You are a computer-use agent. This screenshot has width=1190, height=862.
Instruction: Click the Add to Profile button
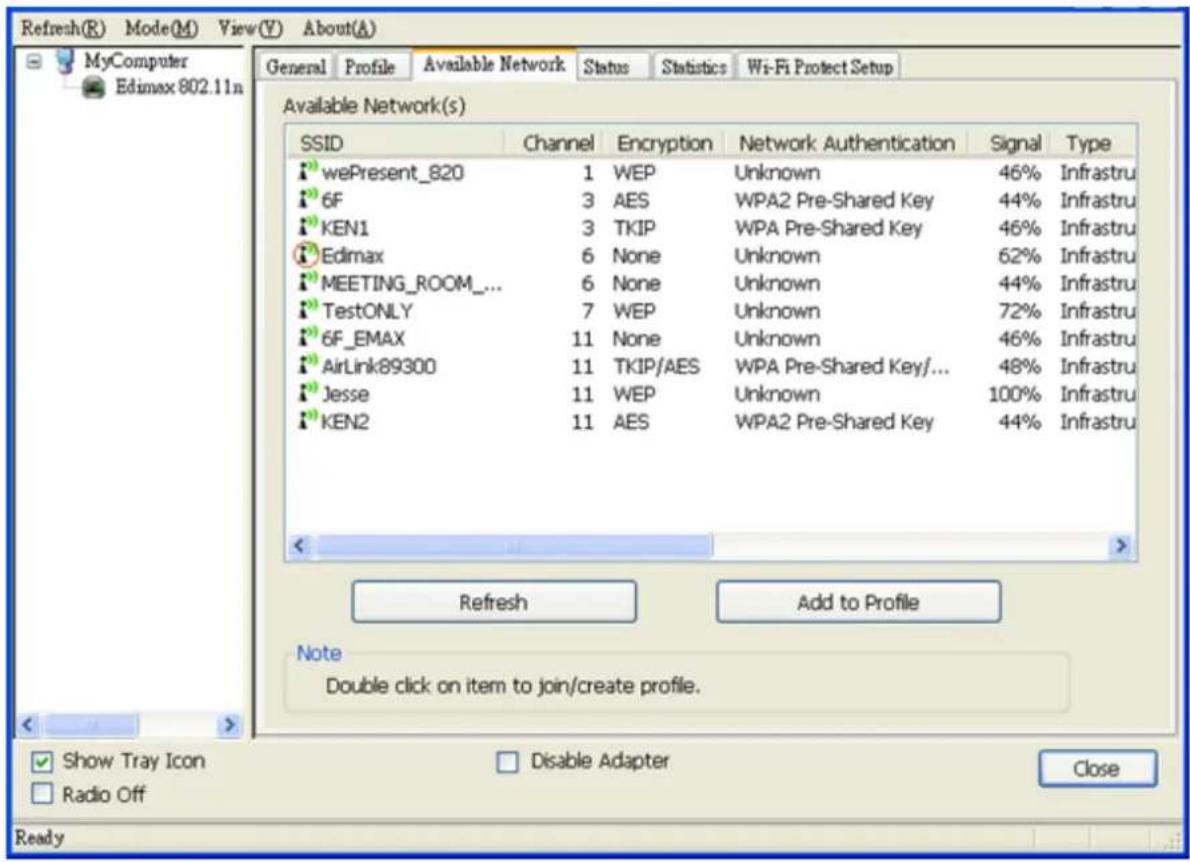tap(858, 602)
